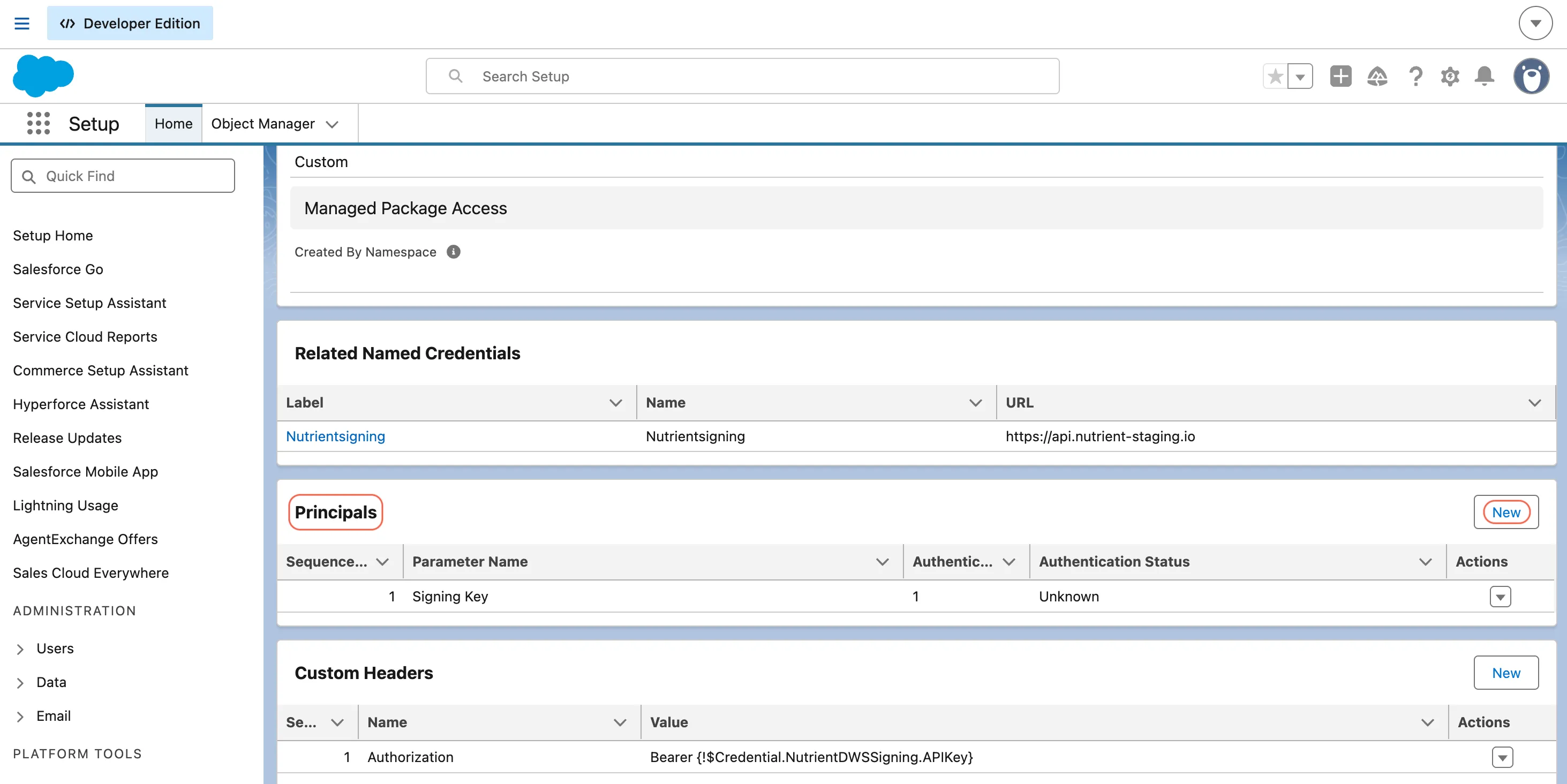
Task: Click New in the Principals section
Action: click(1506, 512)
